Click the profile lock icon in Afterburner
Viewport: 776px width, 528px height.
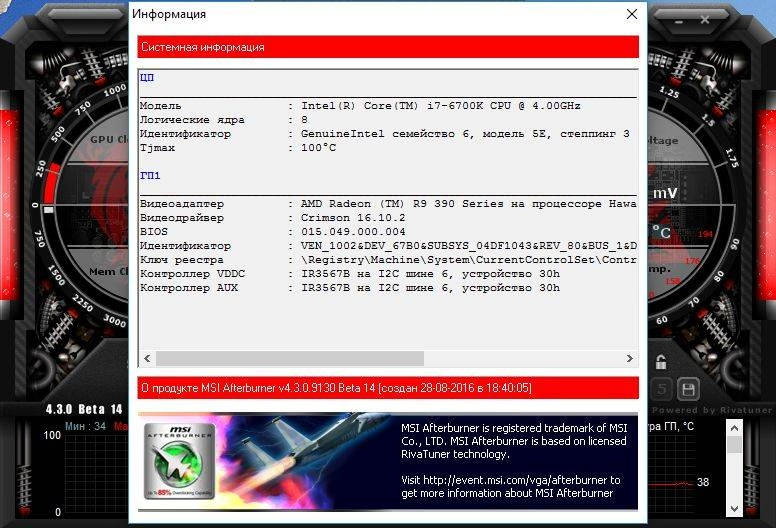click(661, 362)
